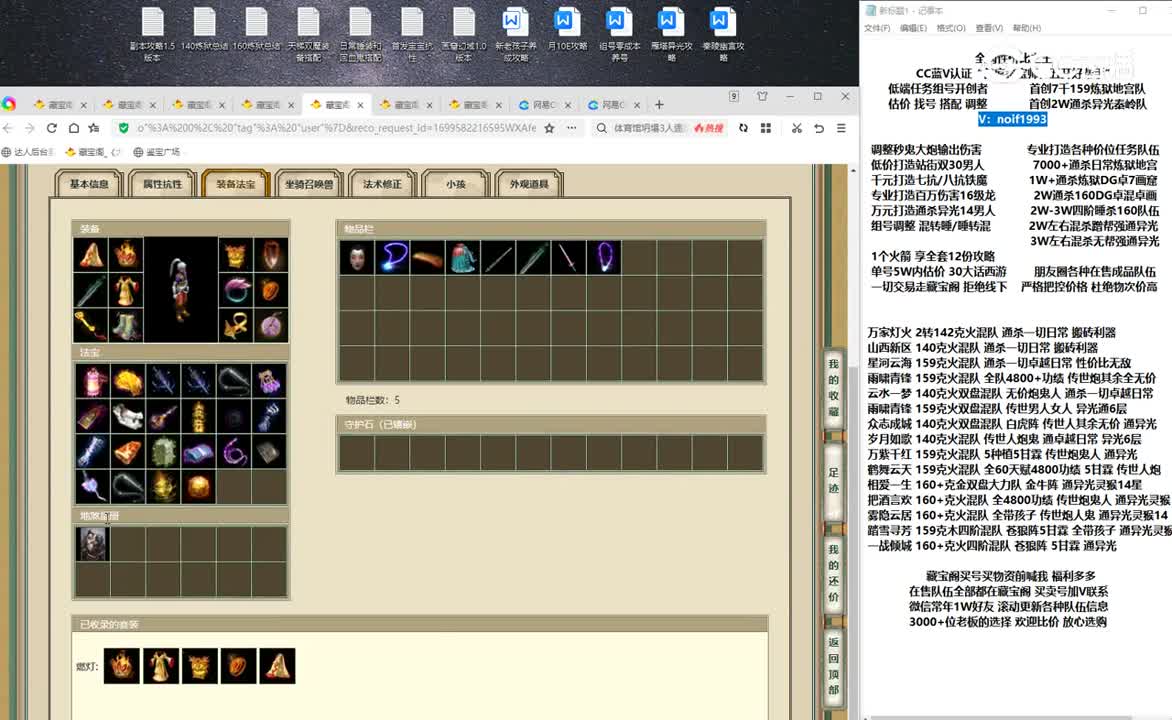1172x720 pixels.
Task: Click the 返回顶部 side button
Action: coord(833,666)
